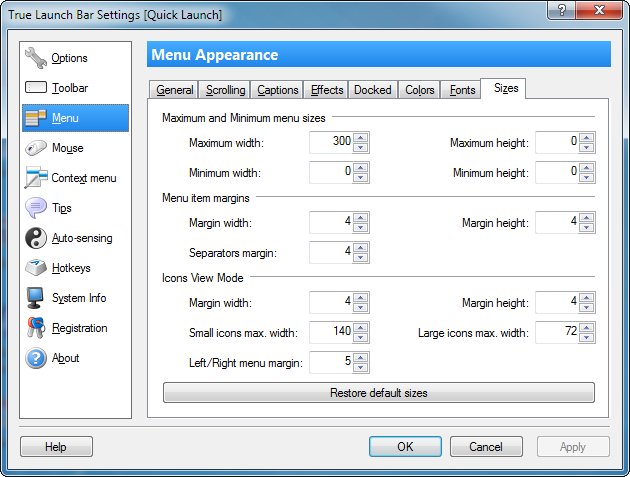Switch to the Effects tab
The image size is (630, 477).
327,90
